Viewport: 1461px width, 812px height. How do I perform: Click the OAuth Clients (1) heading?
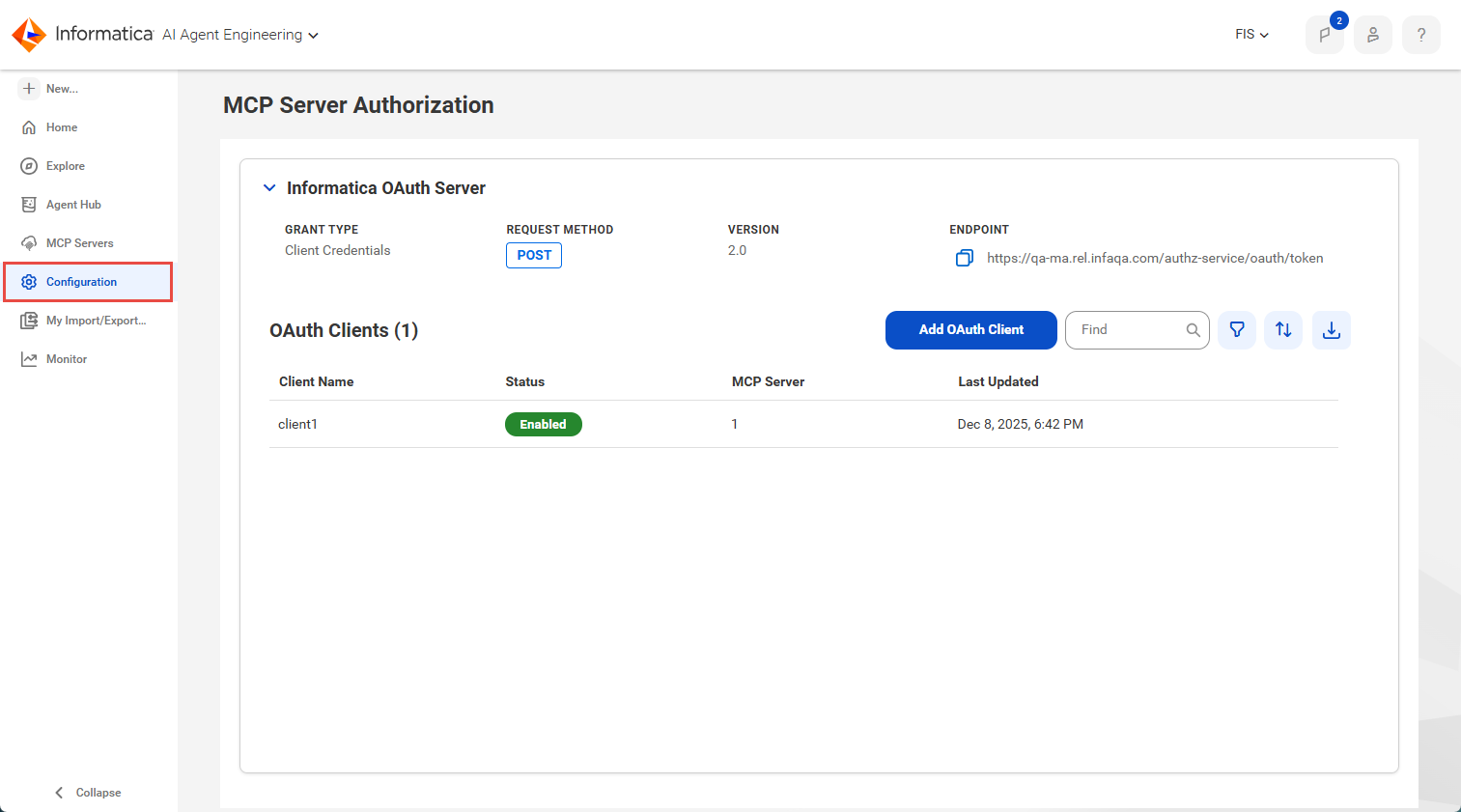pyautogui.click(x=344, y=330)
